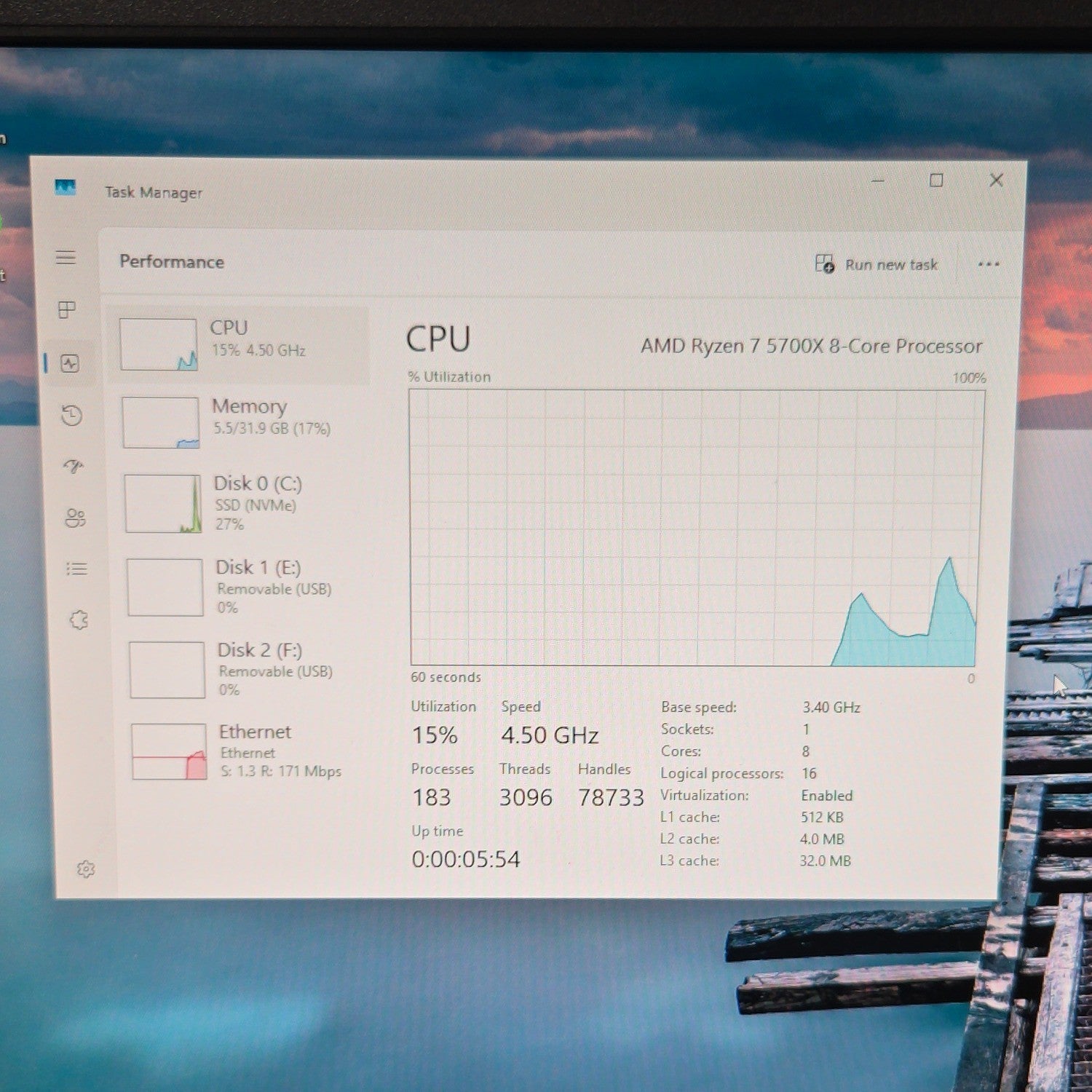Click the Logical processors value 16
The height and width of the screenshot is (1092, 1092).
pos(809,773)
